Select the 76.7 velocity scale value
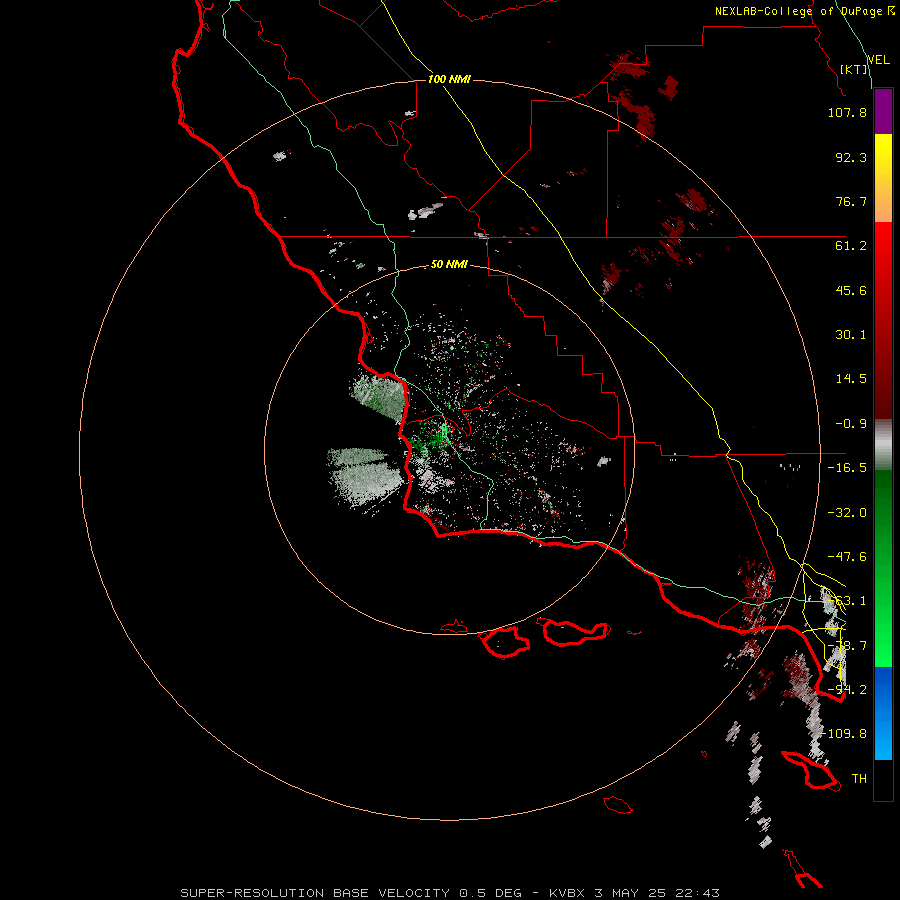Image resolution: width=900 pixels, height=900 pixels. click(x=851, y=201)
